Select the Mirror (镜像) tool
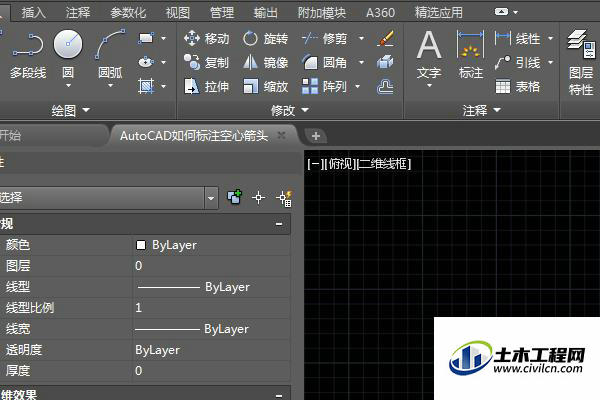 click(266, 62)
